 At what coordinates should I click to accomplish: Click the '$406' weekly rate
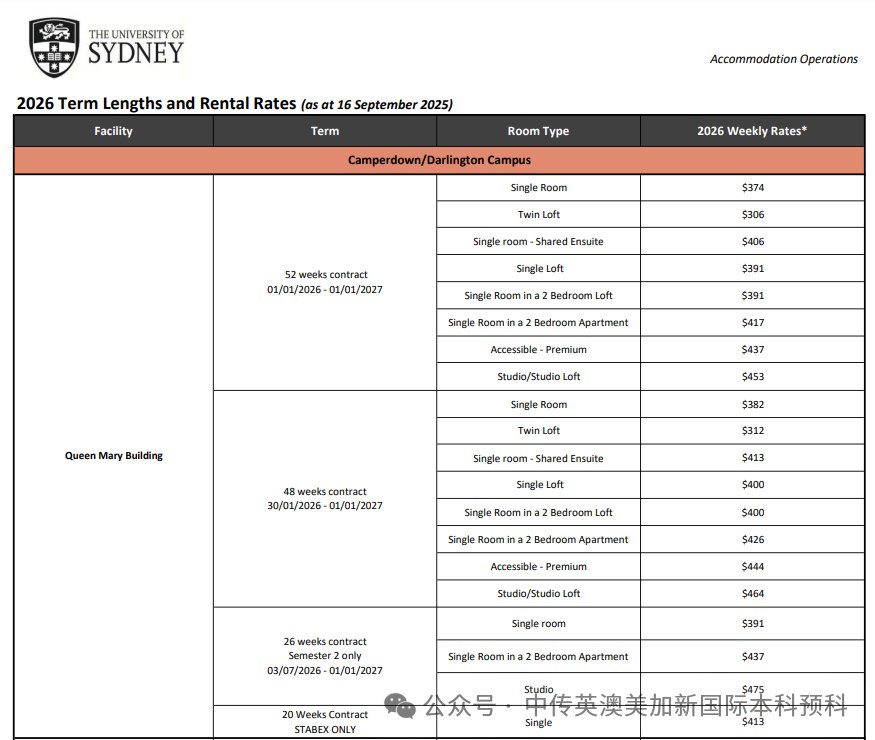[x=753, y=242]
